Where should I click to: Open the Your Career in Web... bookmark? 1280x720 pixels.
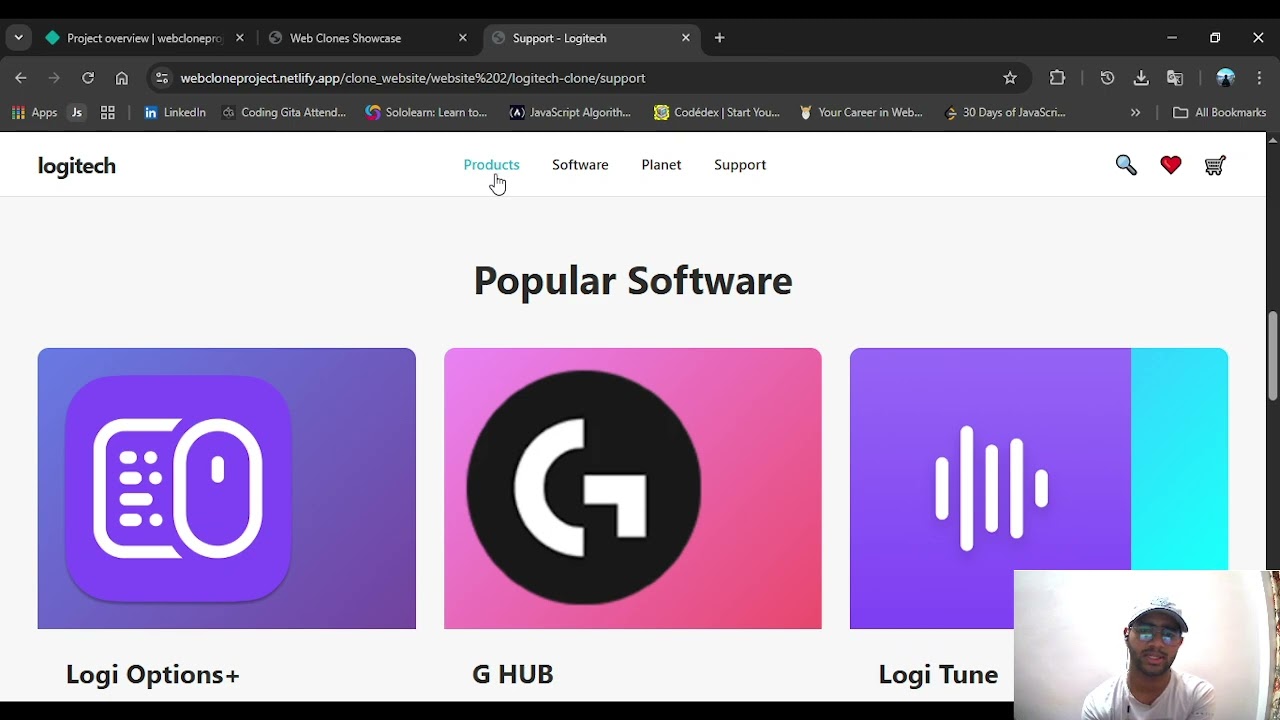point(861,112)
